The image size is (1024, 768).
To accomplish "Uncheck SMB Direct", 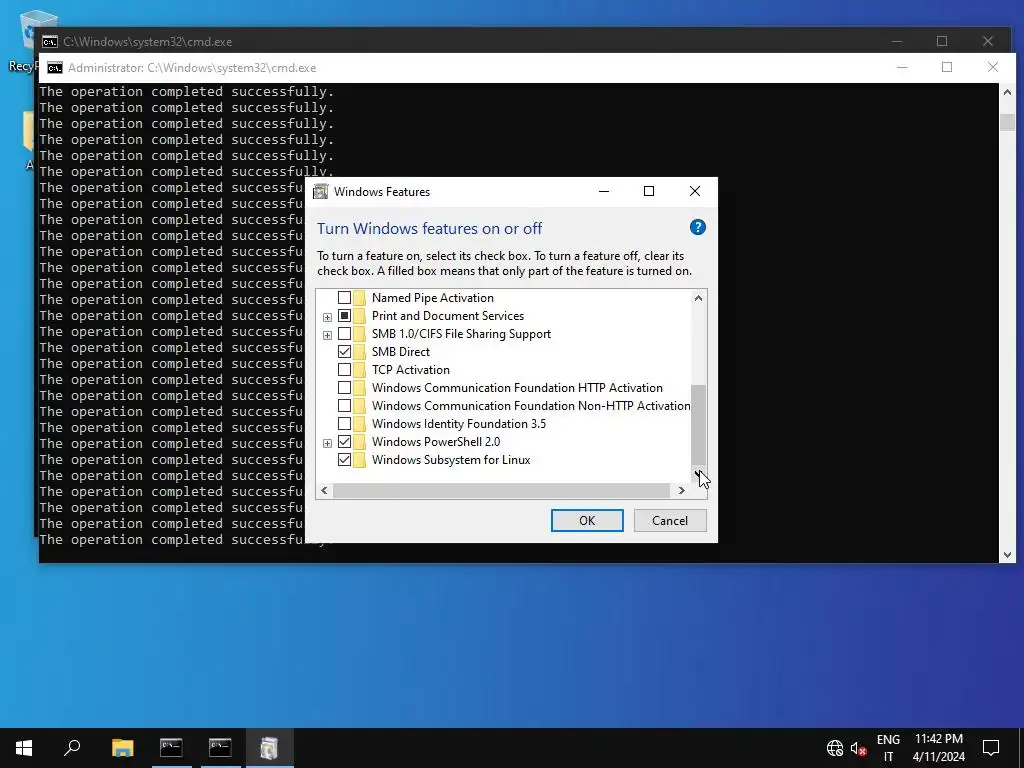I will tap(344, 352).
